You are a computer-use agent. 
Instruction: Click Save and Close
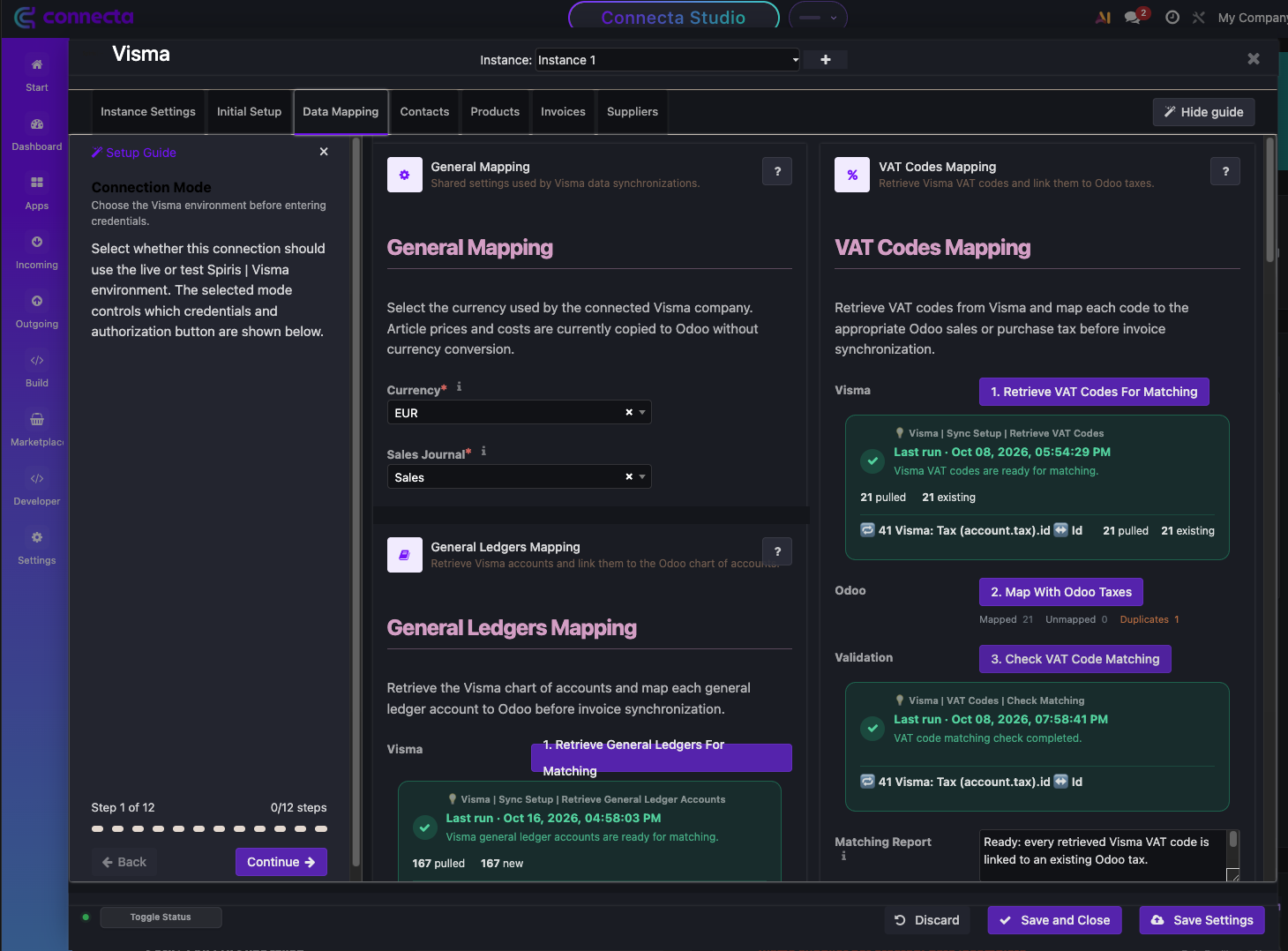(x=1055, y=920)
